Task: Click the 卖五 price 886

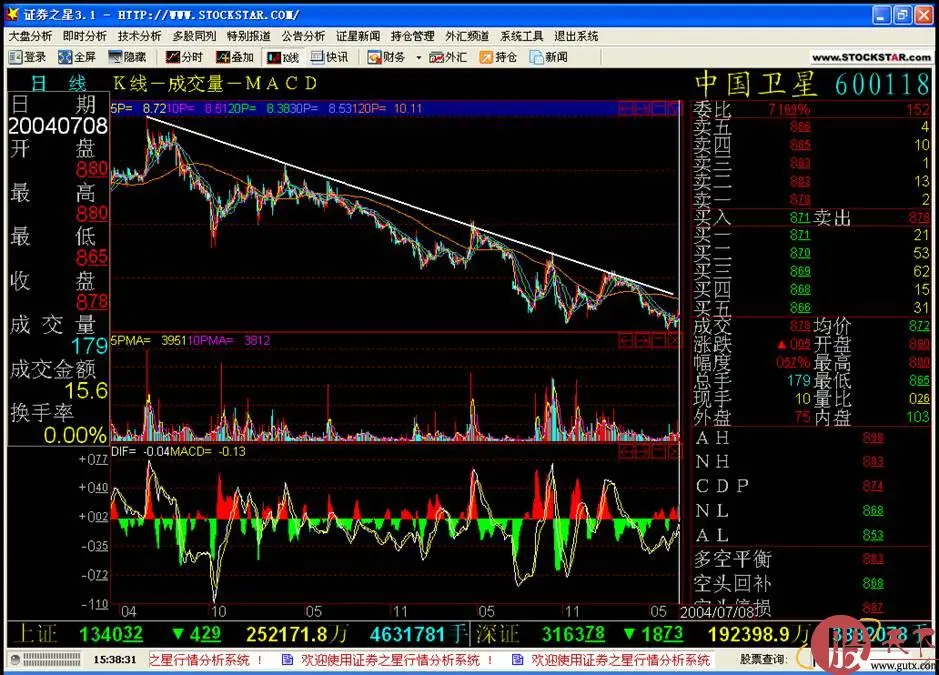Action: (799, 126)
